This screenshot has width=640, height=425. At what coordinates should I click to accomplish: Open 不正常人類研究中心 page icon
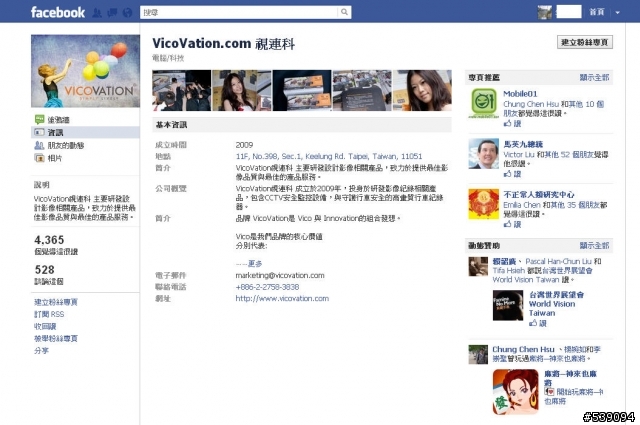[x=484, y=204]
